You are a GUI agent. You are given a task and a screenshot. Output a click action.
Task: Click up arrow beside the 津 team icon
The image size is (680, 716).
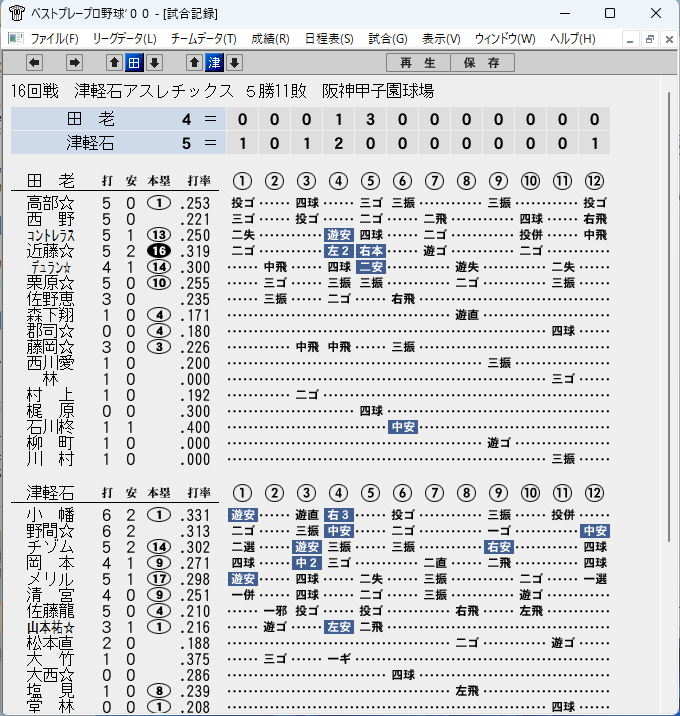coord(194,63)
